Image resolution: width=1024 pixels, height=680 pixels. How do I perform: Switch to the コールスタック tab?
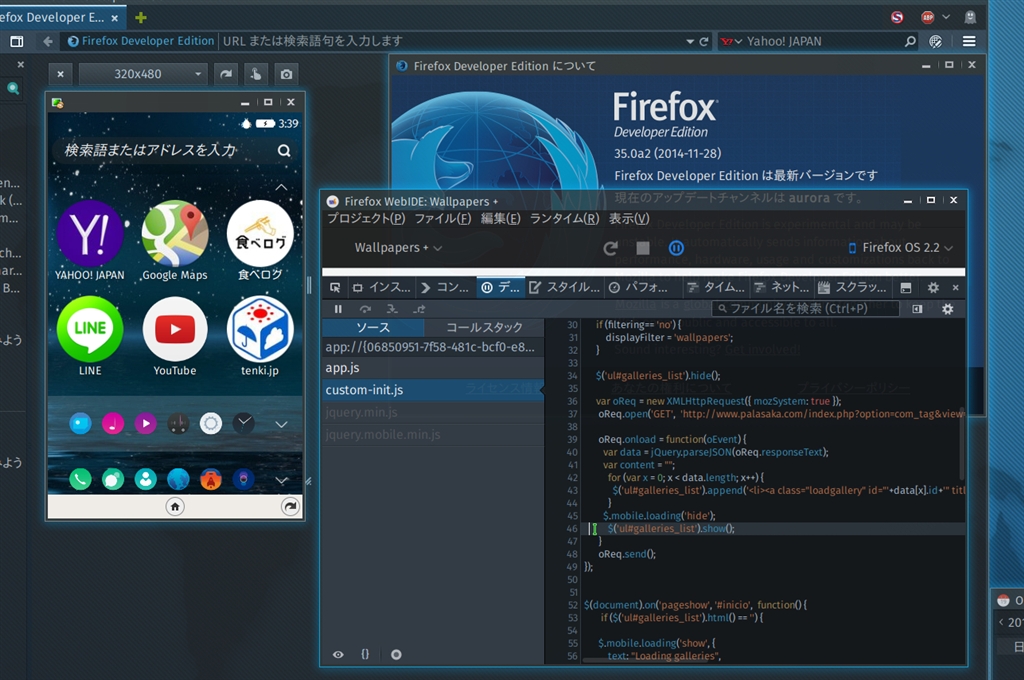[484, 327]
